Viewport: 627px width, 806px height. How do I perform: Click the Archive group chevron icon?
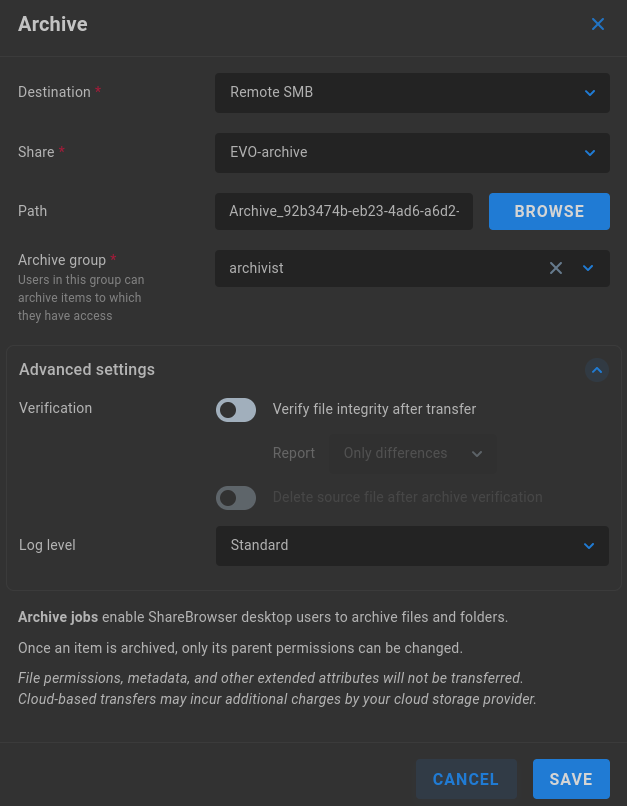pos(589,268)
